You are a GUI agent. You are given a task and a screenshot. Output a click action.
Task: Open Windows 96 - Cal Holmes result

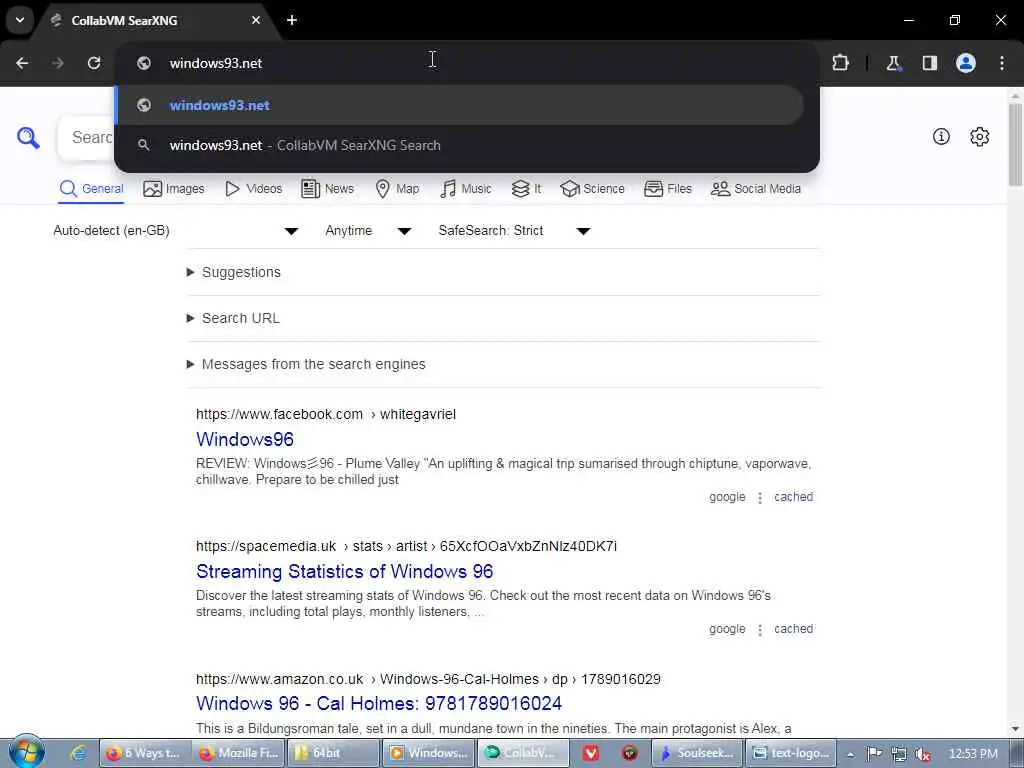coord(379,703)
